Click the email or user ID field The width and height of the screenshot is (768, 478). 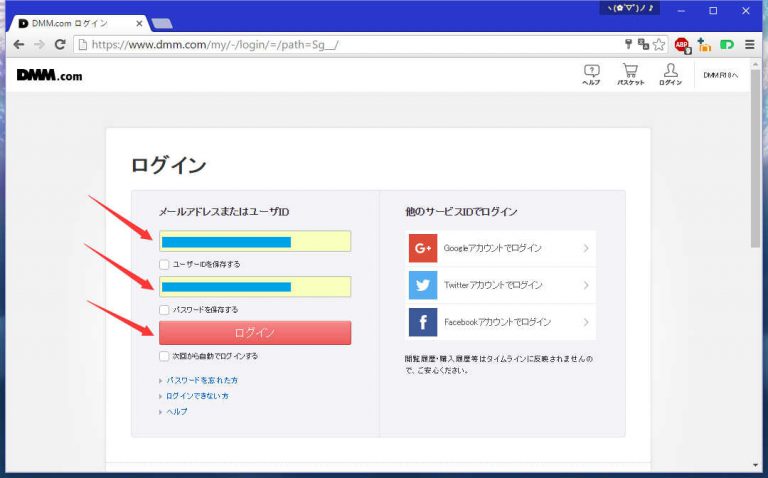pos(255,241)
